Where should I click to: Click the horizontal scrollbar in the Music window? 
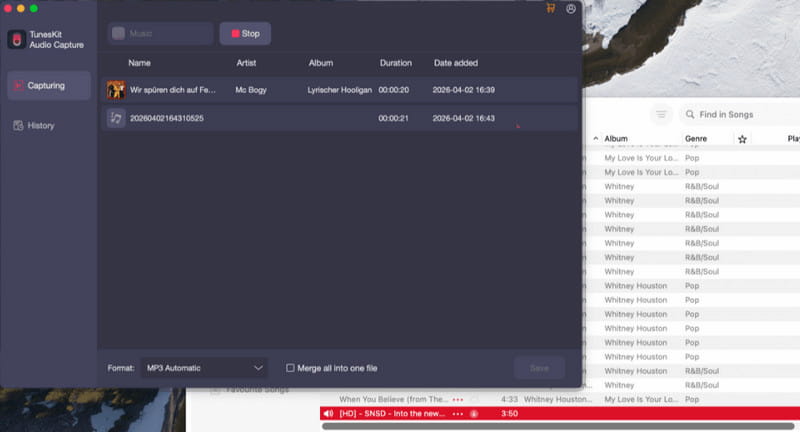558,426
